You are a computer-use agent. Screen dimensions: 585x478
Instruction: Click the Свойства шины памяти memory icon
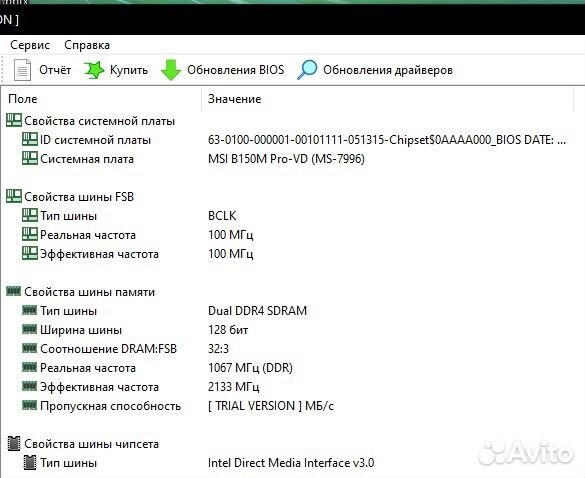14,291
